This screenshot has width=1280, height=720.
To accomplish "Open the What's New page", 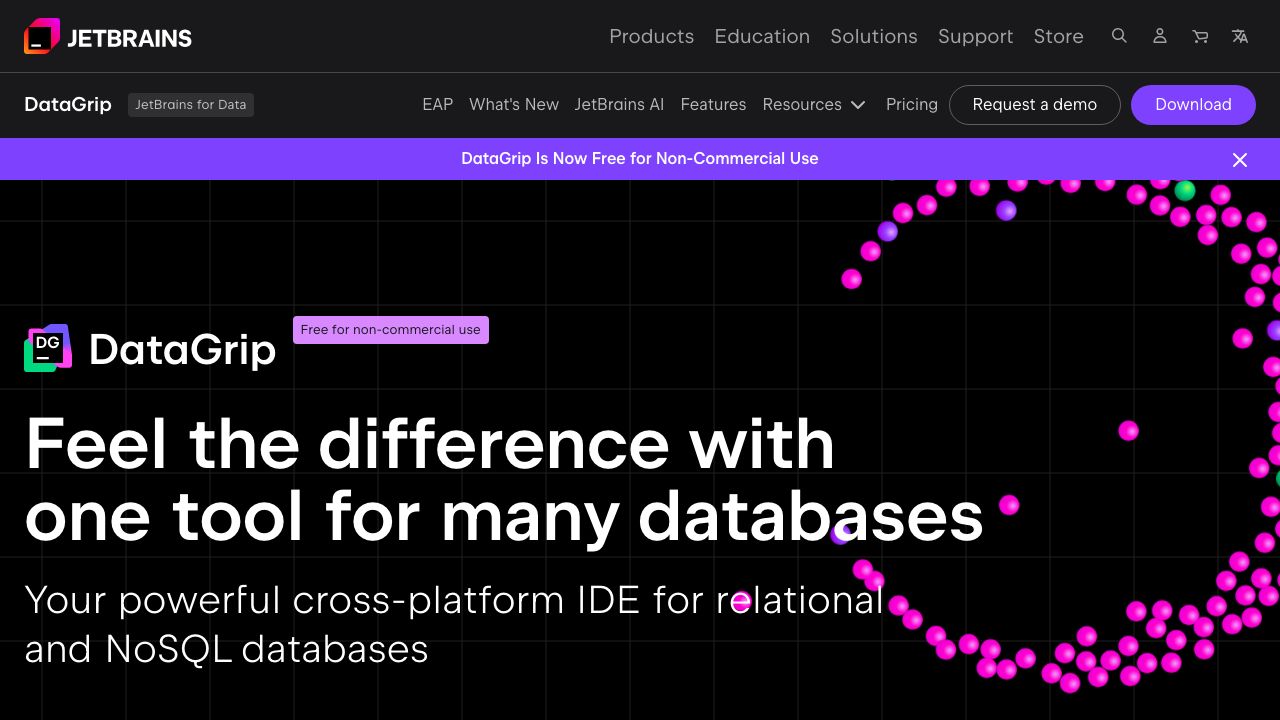I will tap(514, 104).
